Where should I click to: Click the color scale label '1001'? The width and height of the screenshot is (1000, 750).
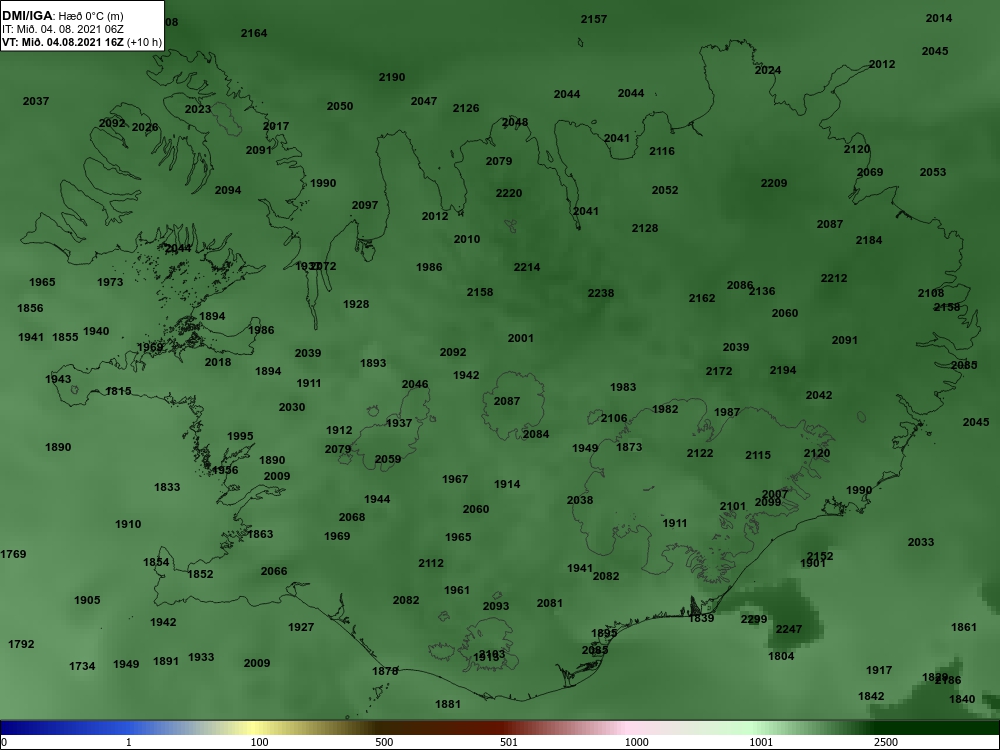(x=761, y=742)
